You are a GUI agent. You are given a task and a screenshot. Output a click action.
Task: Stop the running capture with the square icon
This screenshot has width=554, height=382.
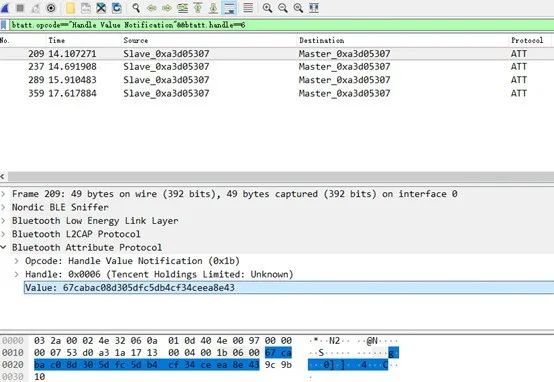[20, 8]
